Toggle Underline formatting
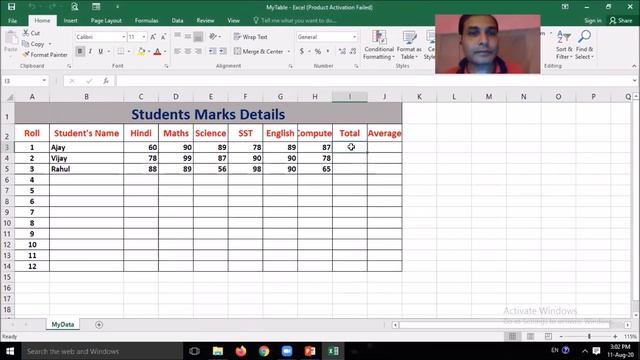Screen dimensions: 640x360 [100, 51]
